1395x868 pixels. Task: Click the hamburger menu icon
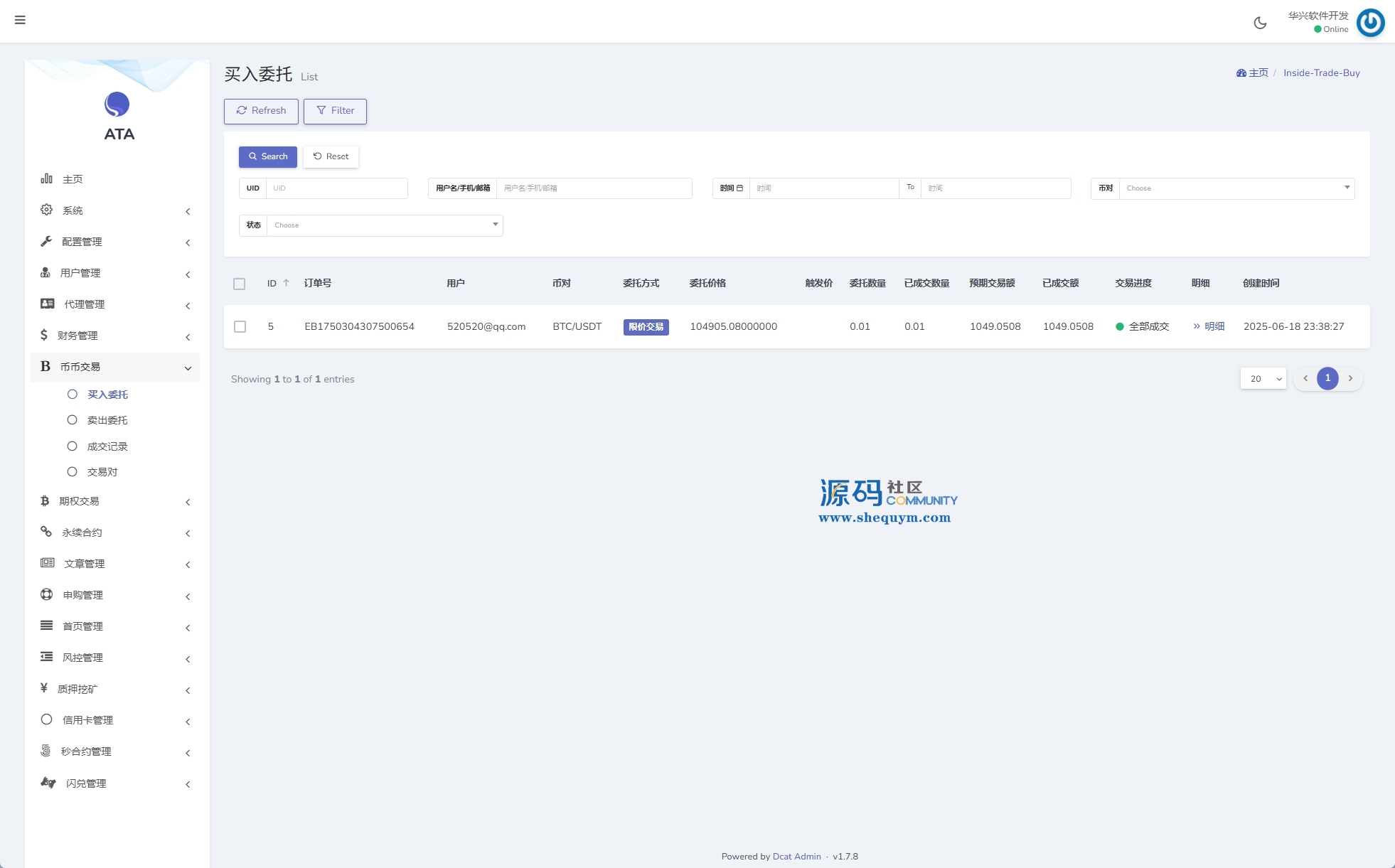[20, 20]
